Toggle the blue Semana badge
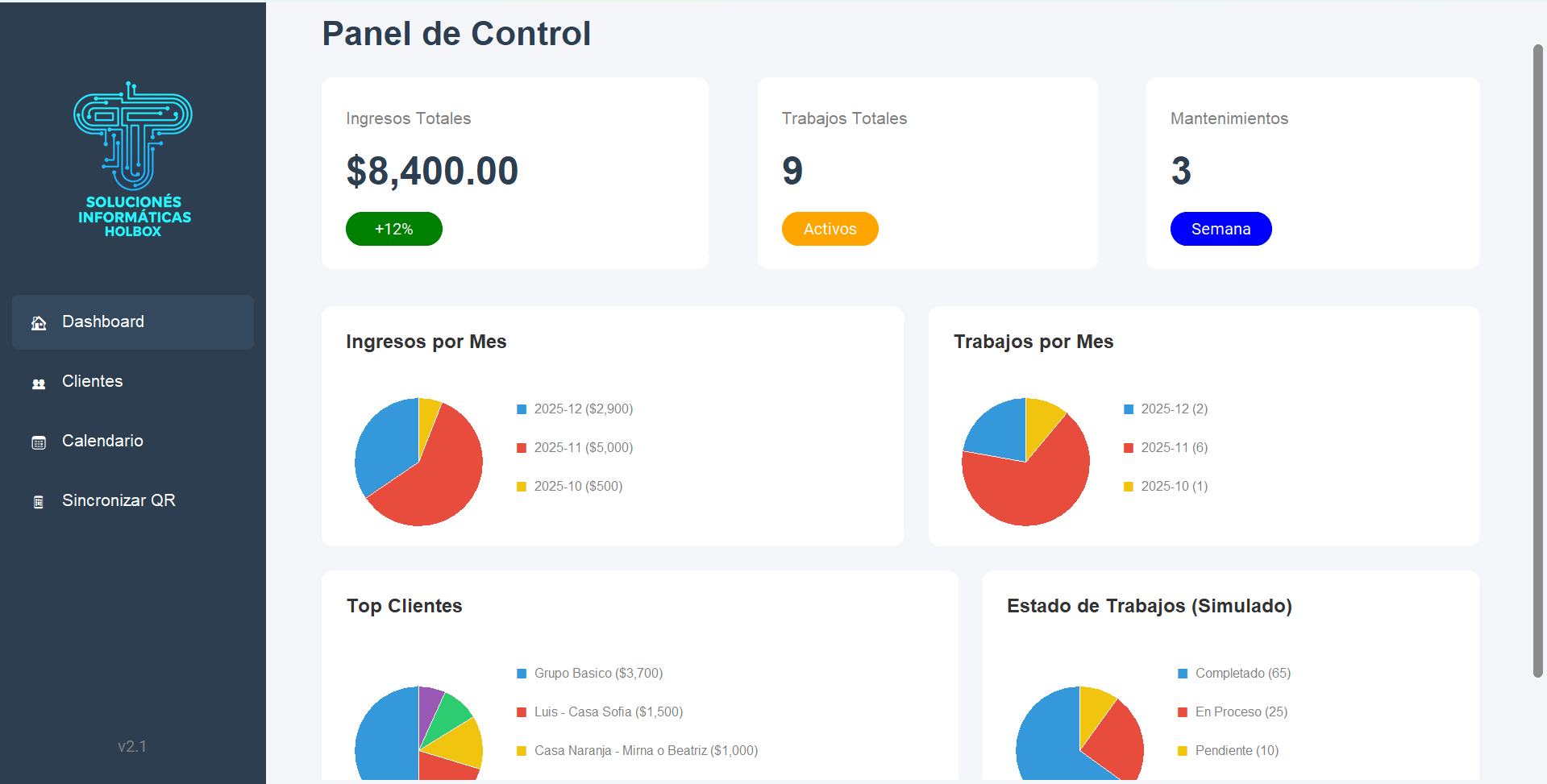Image resolution: width=1547 pixels, height=784 pixels. point(1221,229)
